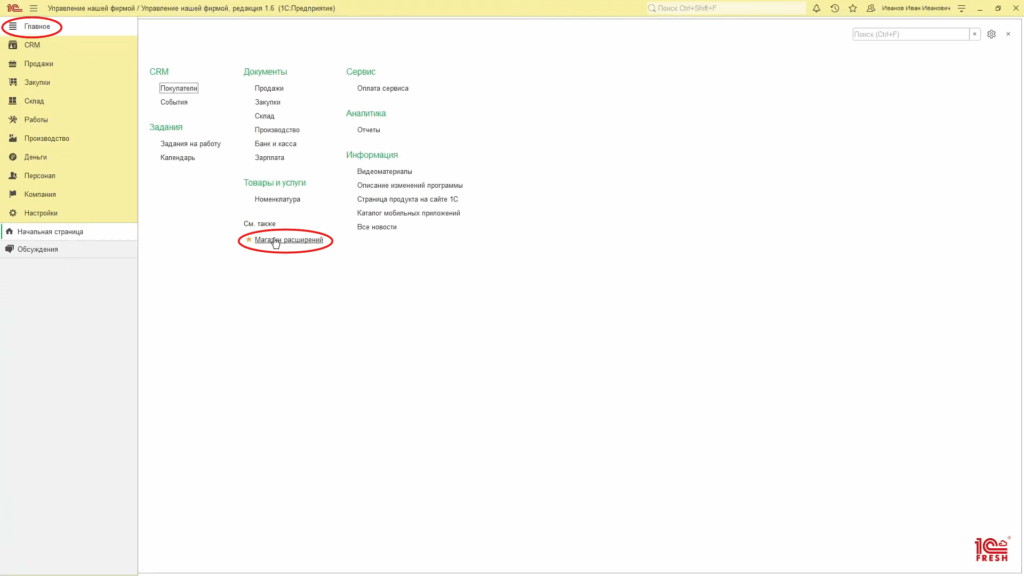This screenshot has height=576, width=1024.
Task: Click the gear icon near menu search
Action: click(x=991, y=34)
